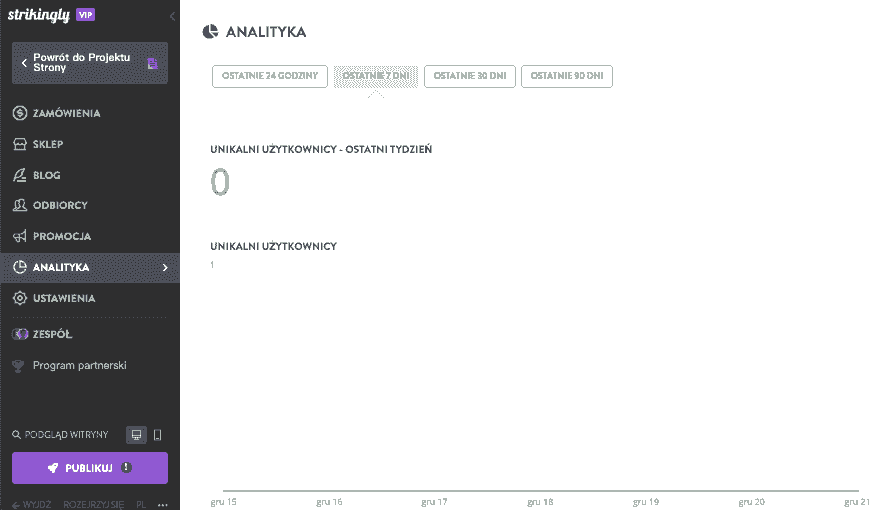The width and height of the screenshot is (896, 510).
Task: Open the Ustawienia gear icon
Action: tap(20, 298)
